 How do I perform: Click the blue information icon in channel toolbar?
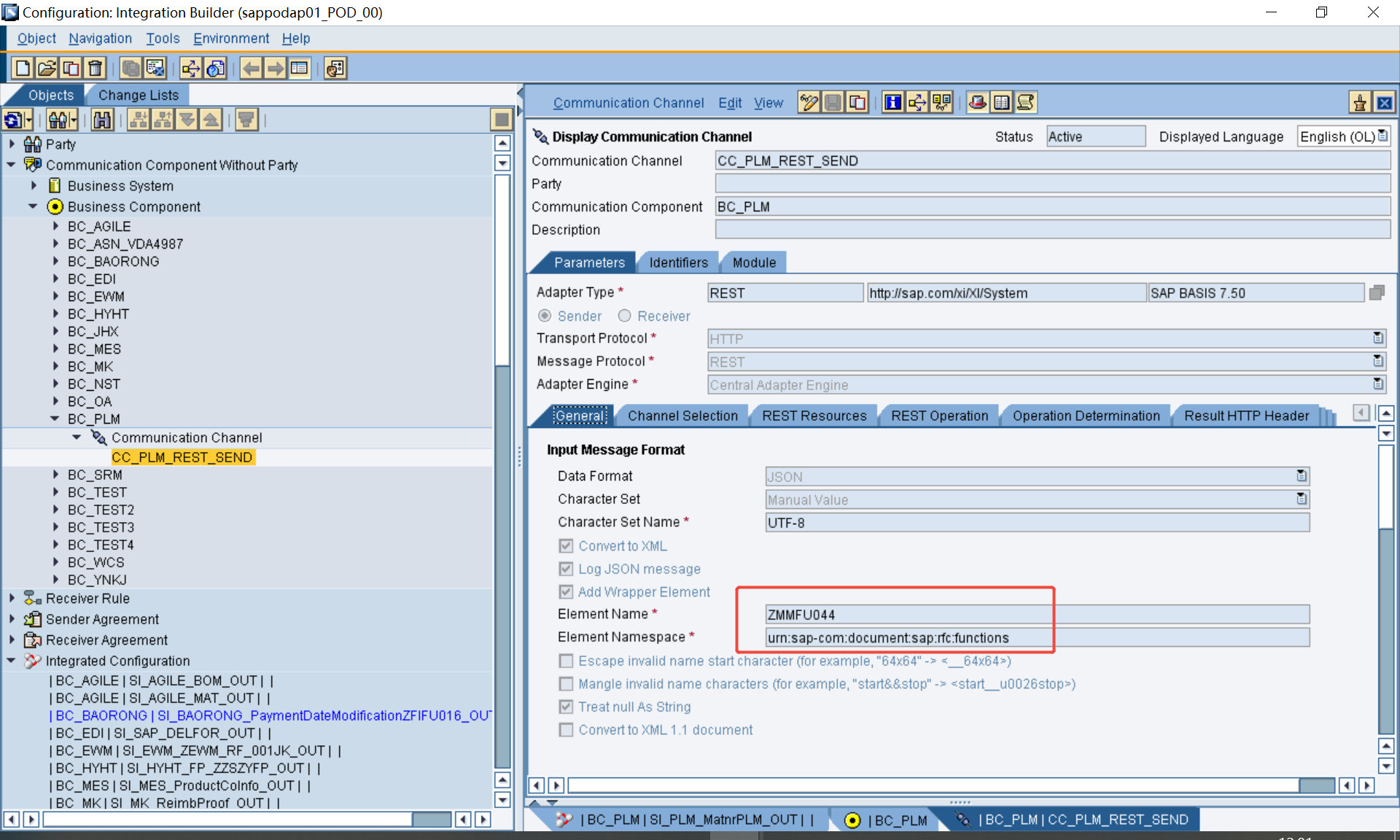(892, 103)
